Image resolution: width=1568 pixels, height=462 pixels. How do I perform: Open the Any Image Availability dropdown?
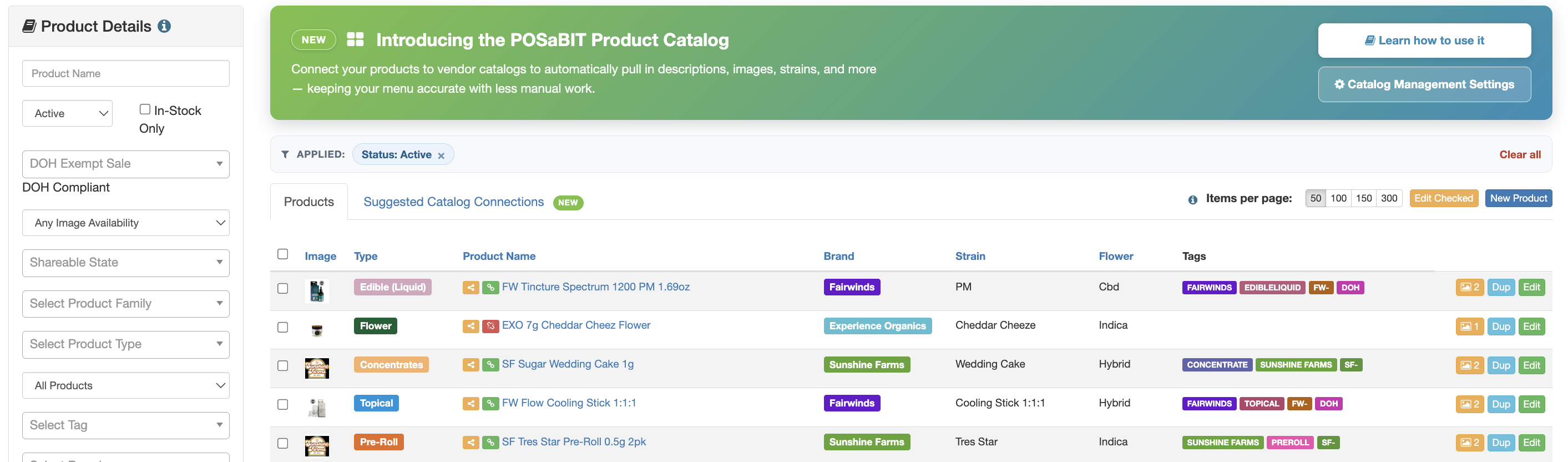126,223
